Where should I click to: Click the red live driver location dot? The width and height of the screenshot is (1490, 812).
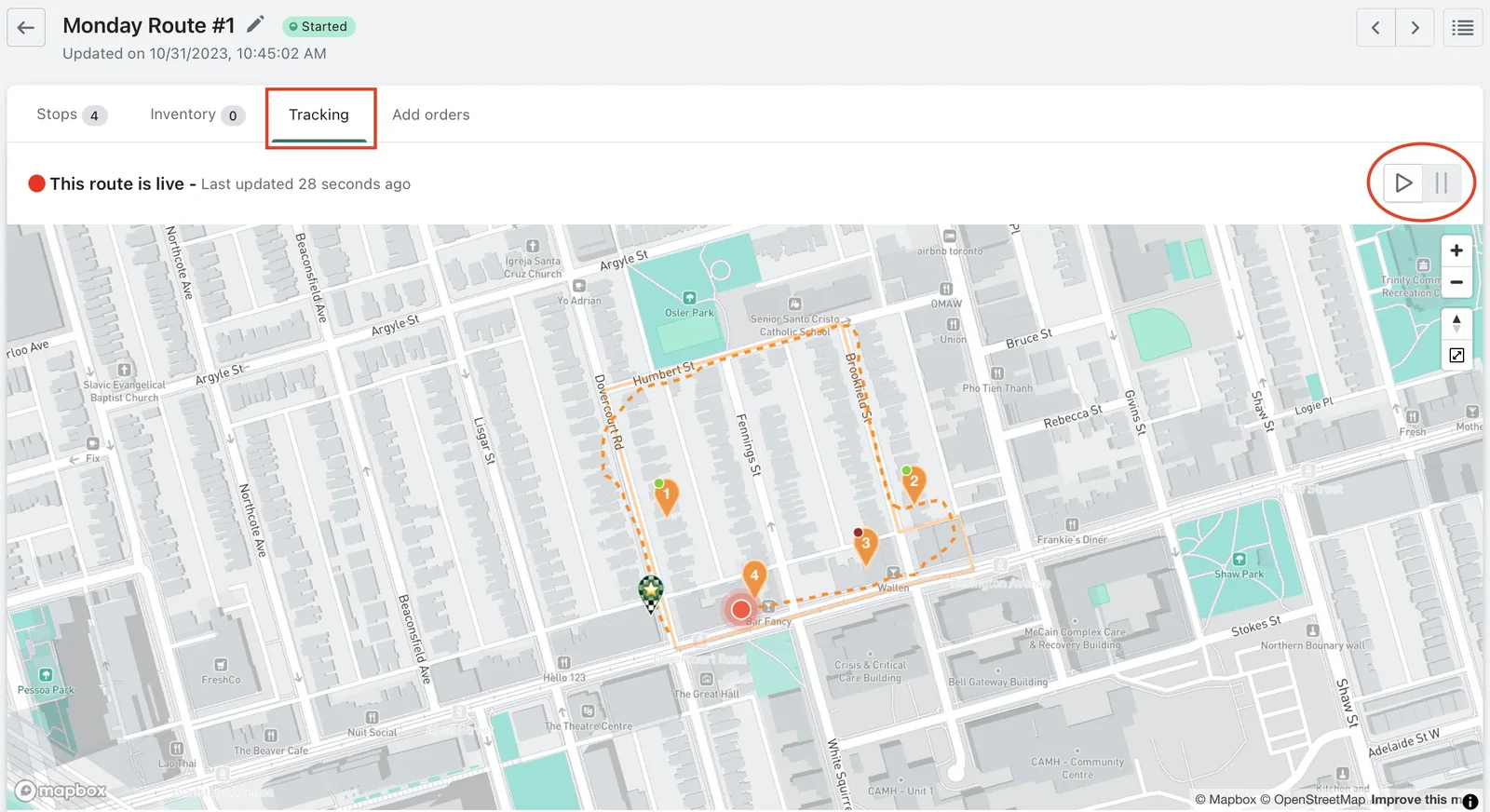[x=740, y=610]
